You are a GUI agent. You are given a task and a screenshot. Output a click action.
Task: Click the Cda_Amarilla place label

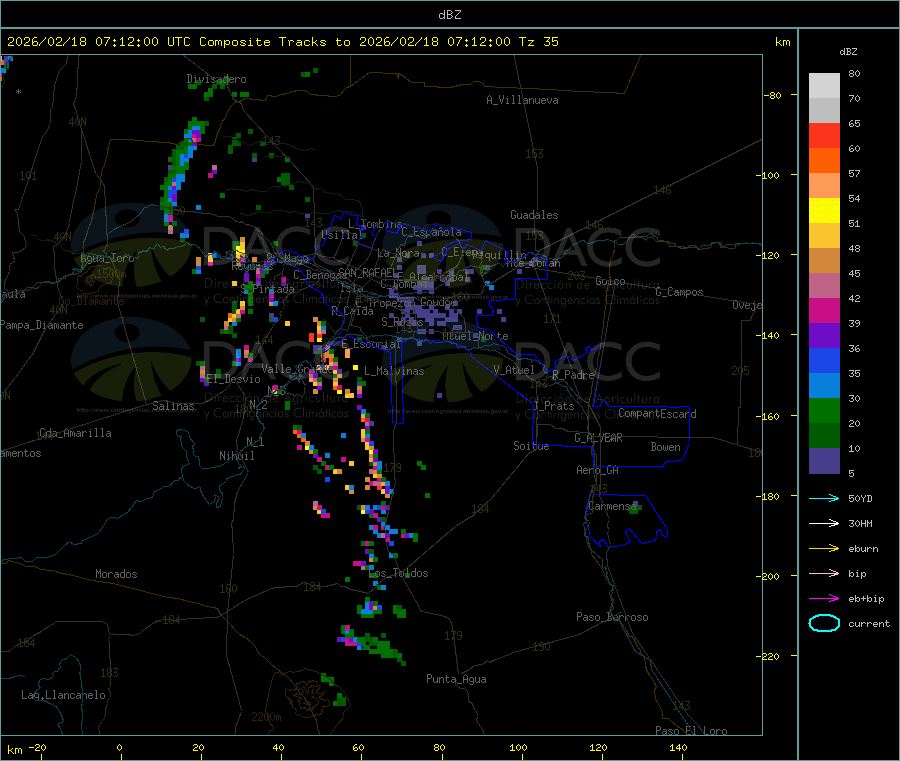(x=75, y=433)
